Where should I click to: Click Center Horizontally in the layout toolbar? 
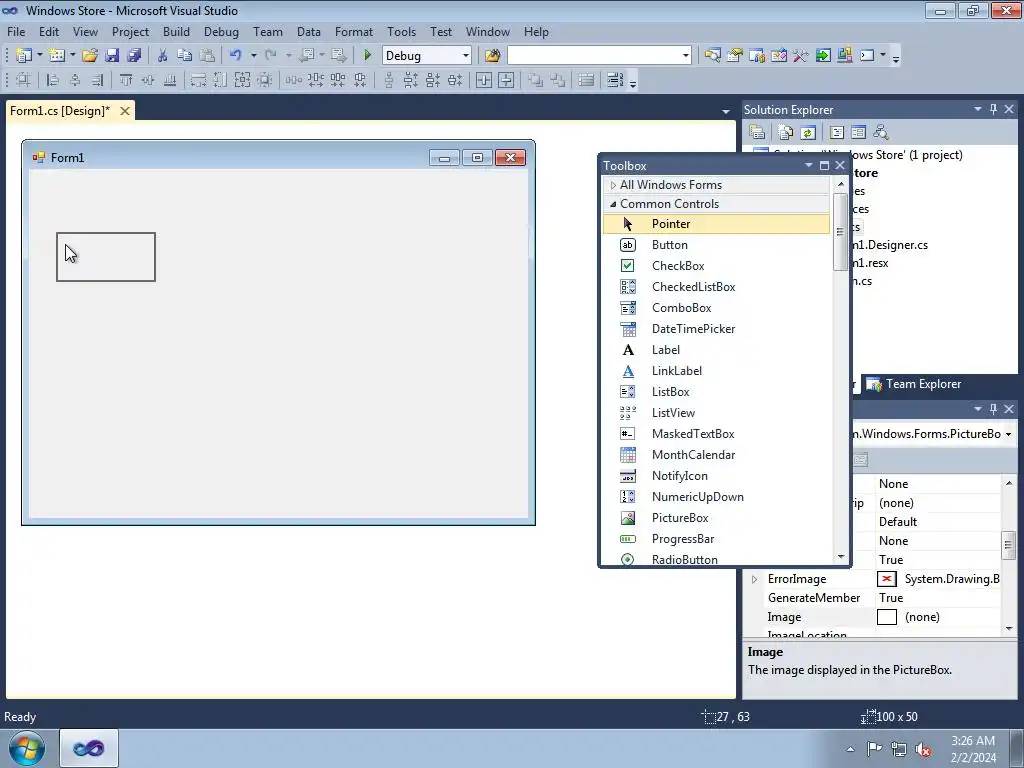484,80
